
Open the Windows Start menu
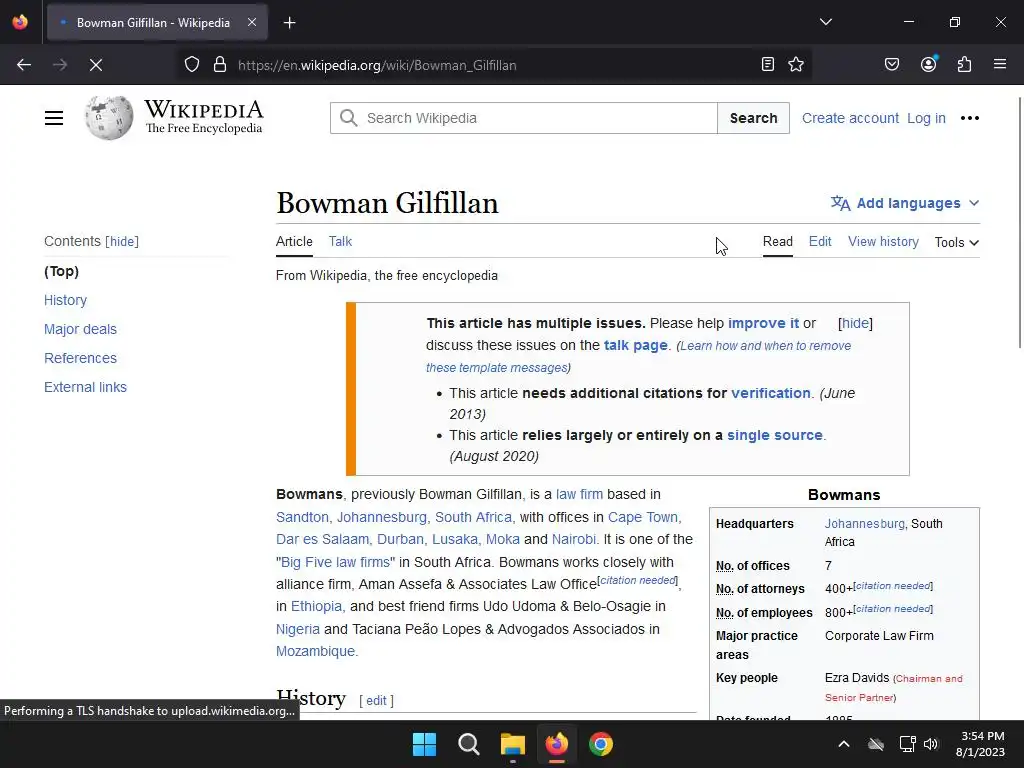click(x=424, y=744)
